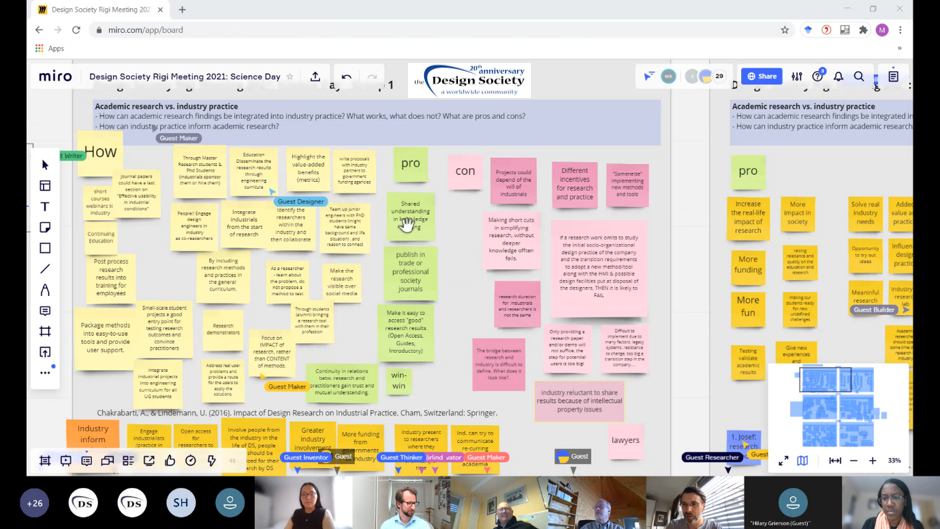This screenshot has height=529, width=940.
Task: Show all 29 board participants
Action: (x=719, y=76)
